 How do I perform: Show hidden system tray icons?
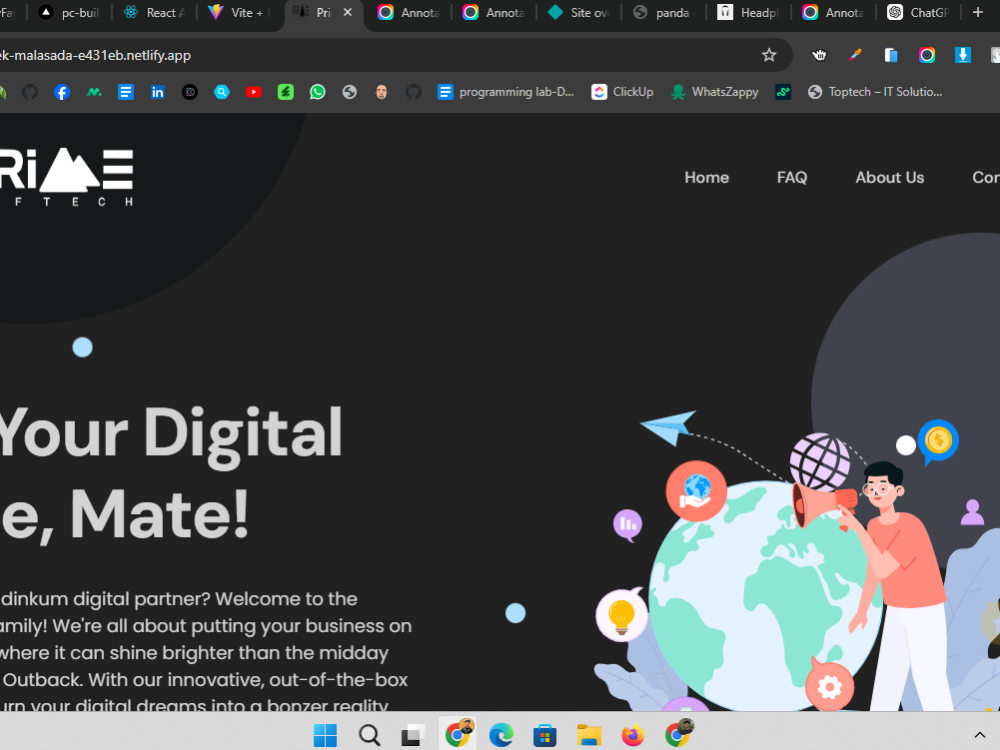(x=979, y=735)
